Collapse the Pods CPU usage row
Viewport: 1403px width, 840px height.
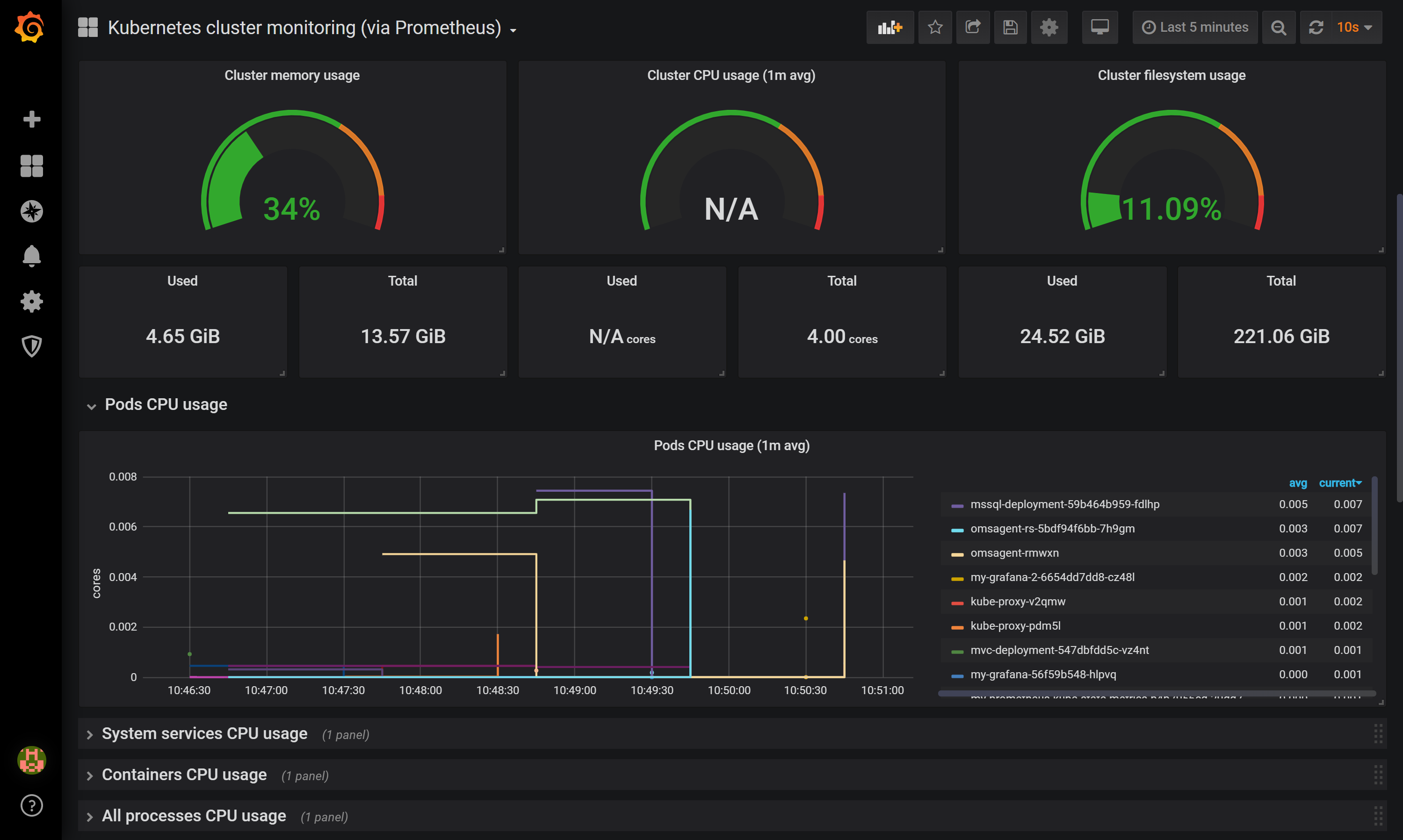pyautogui.click(x=158, y=405)
